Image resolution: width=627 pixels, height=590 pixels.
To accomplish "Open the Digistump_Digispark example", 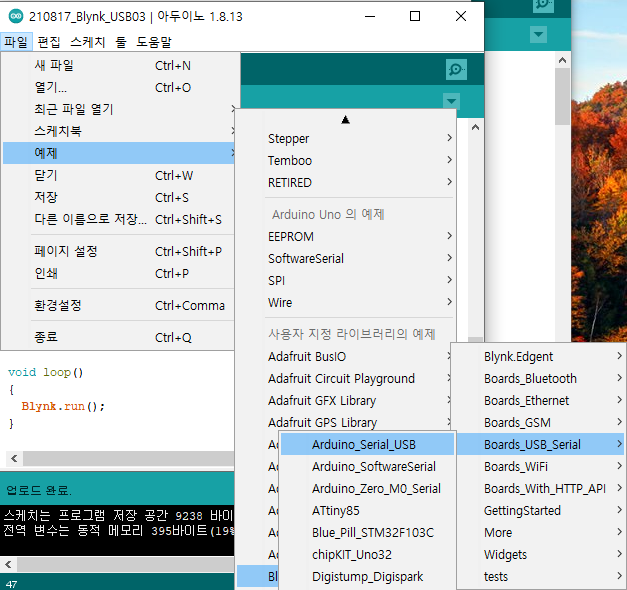I will [x=367, y=576].
